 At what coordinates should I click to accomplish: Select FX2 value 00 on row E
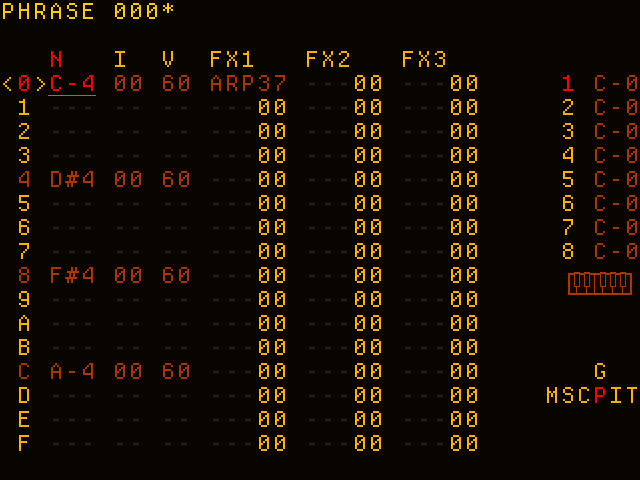pos(368,420)
